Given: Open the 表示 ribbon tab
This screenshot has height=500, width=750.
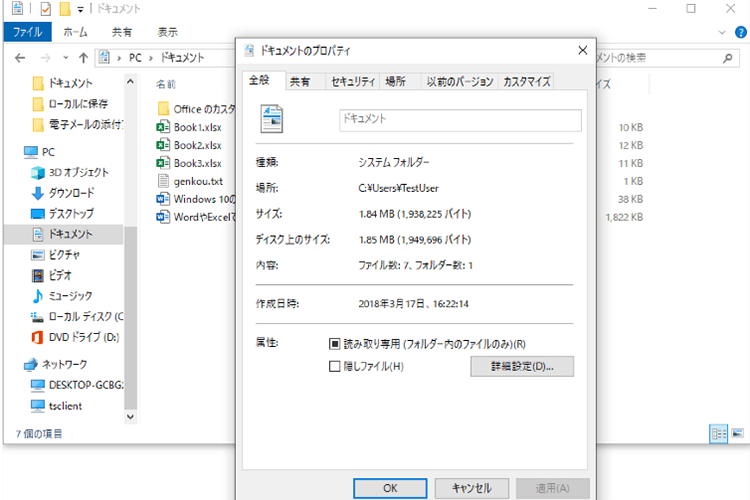Looking at the screenshot, I should [168, 32].
